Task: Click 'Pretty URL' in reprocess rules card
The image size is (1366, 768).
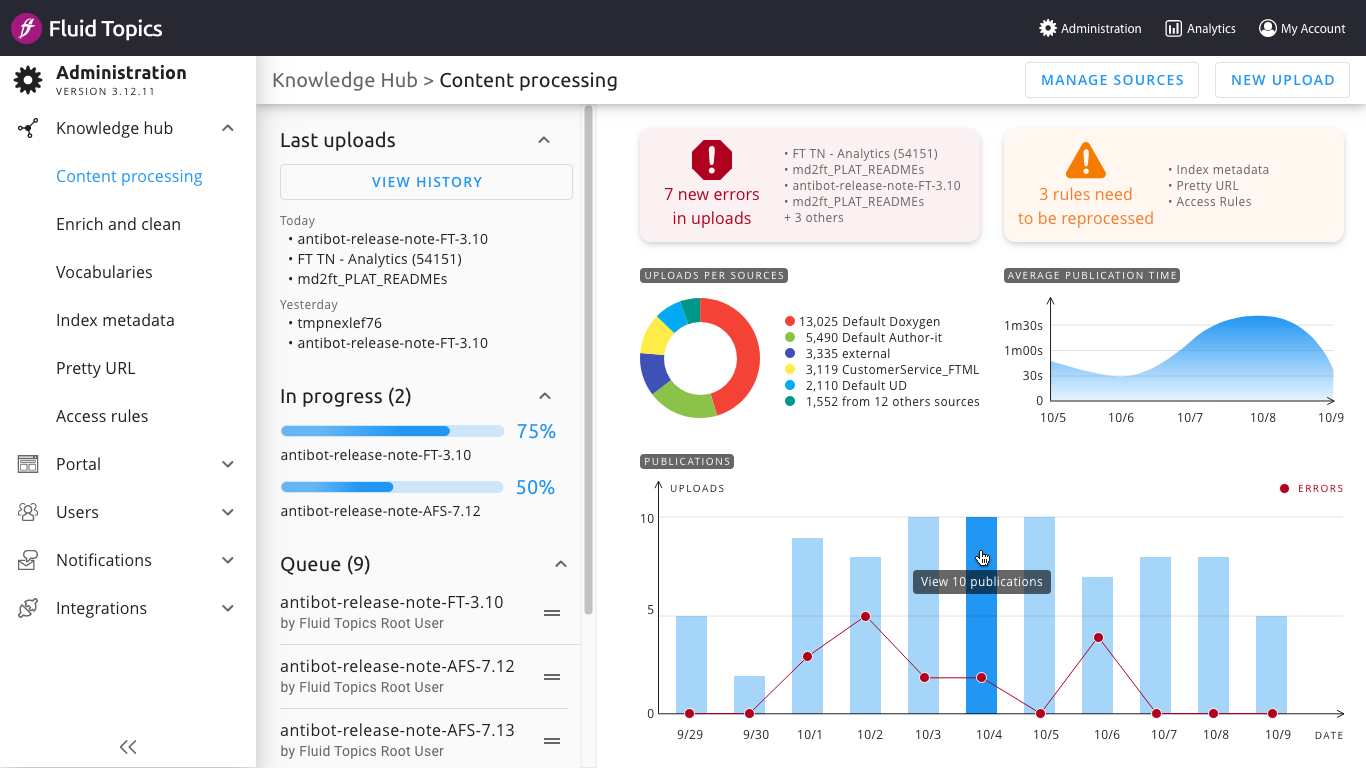Action: pyautogui.click(x=1207, y=186)
